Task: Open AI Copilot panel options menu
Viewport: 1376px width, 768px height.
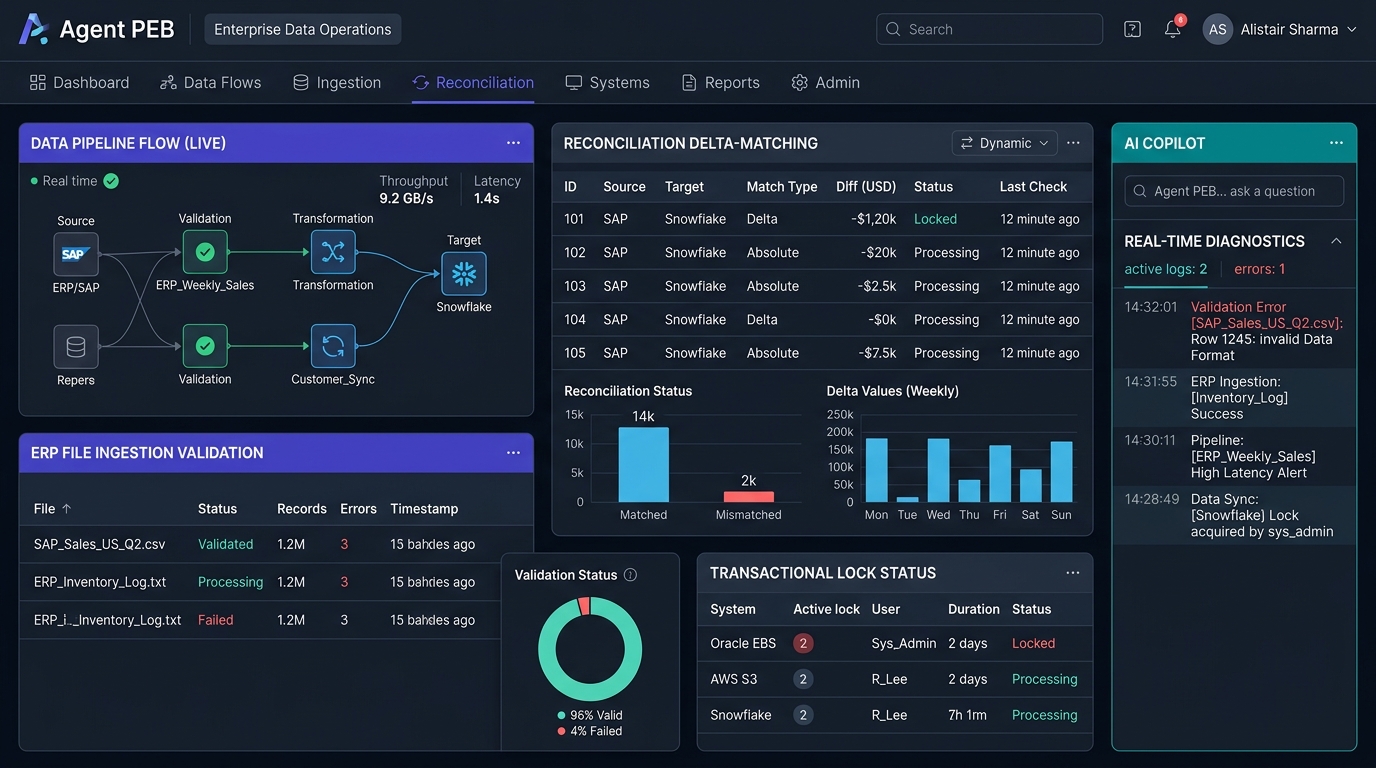Action: pos(1336,143)
